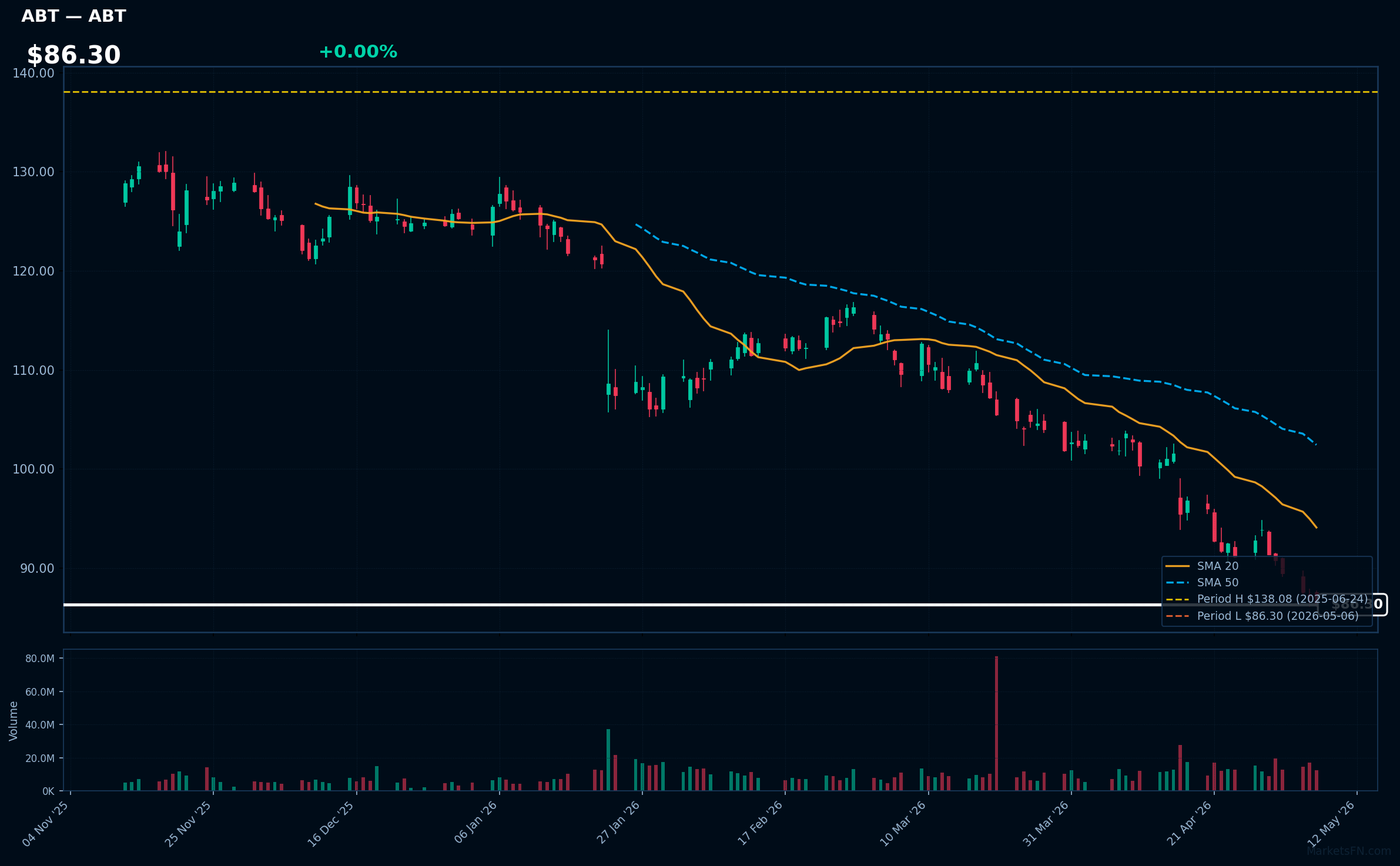Viewport: 1400px width, 866px height.
Task: Click the 17 Feb '26 date label
Action: tap(760, 823)
